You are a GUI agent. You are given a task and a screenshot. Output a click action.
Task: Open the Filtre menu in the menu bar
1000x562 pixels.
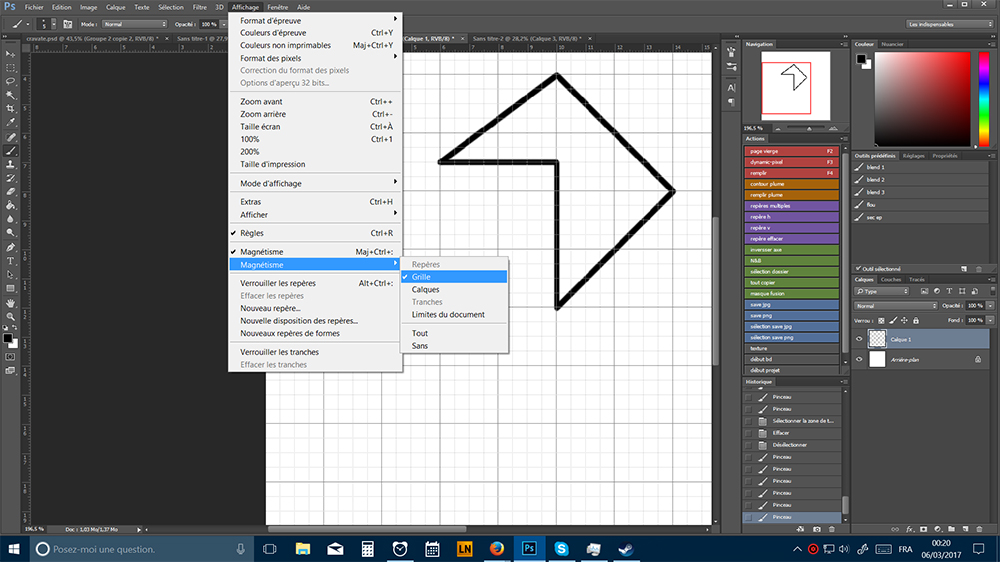[200, 7]
